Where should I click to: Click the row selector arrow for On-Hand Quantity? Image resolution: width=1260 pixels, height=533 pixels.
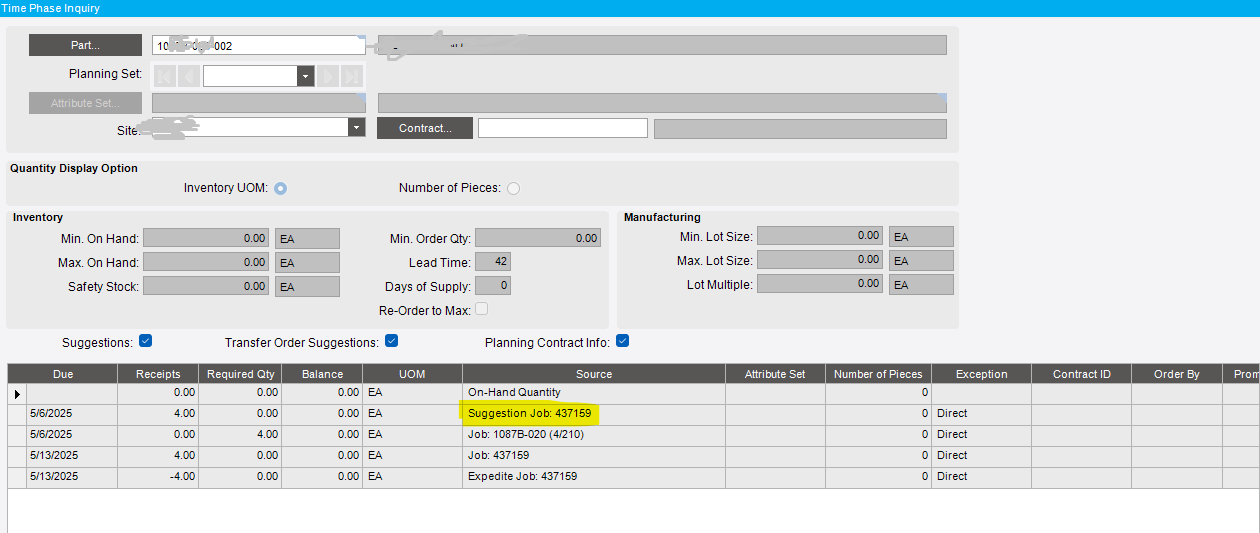[16, 393]
